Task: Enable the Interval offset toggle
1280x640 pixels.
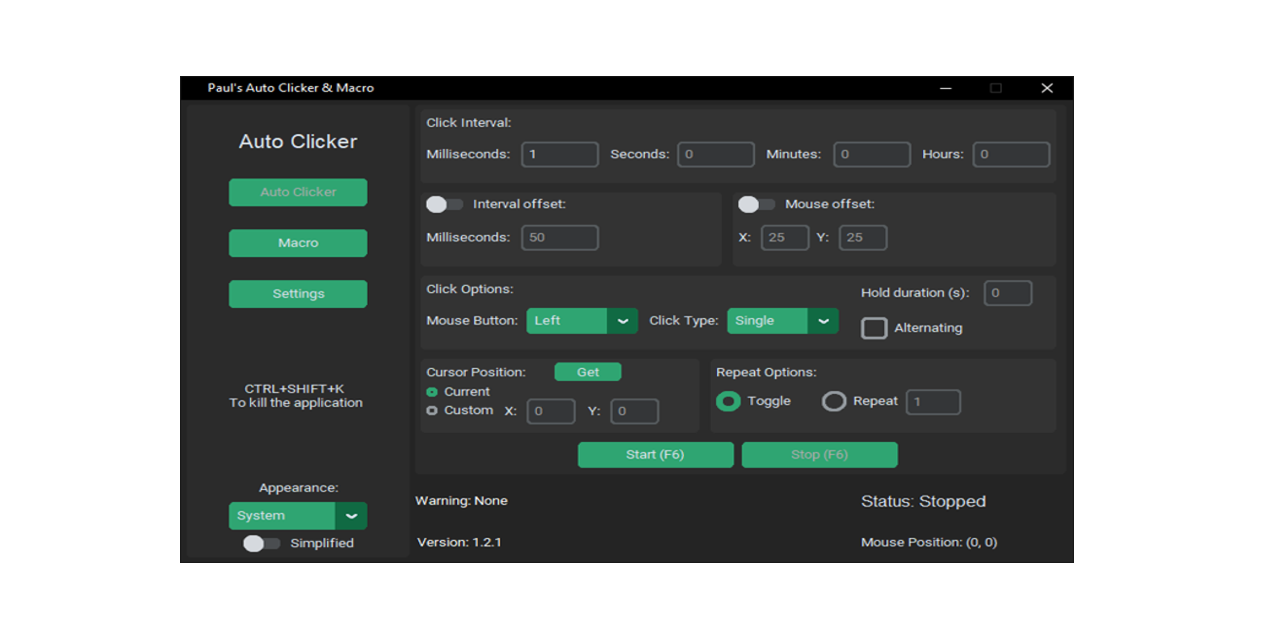Action: pos(444,203)
